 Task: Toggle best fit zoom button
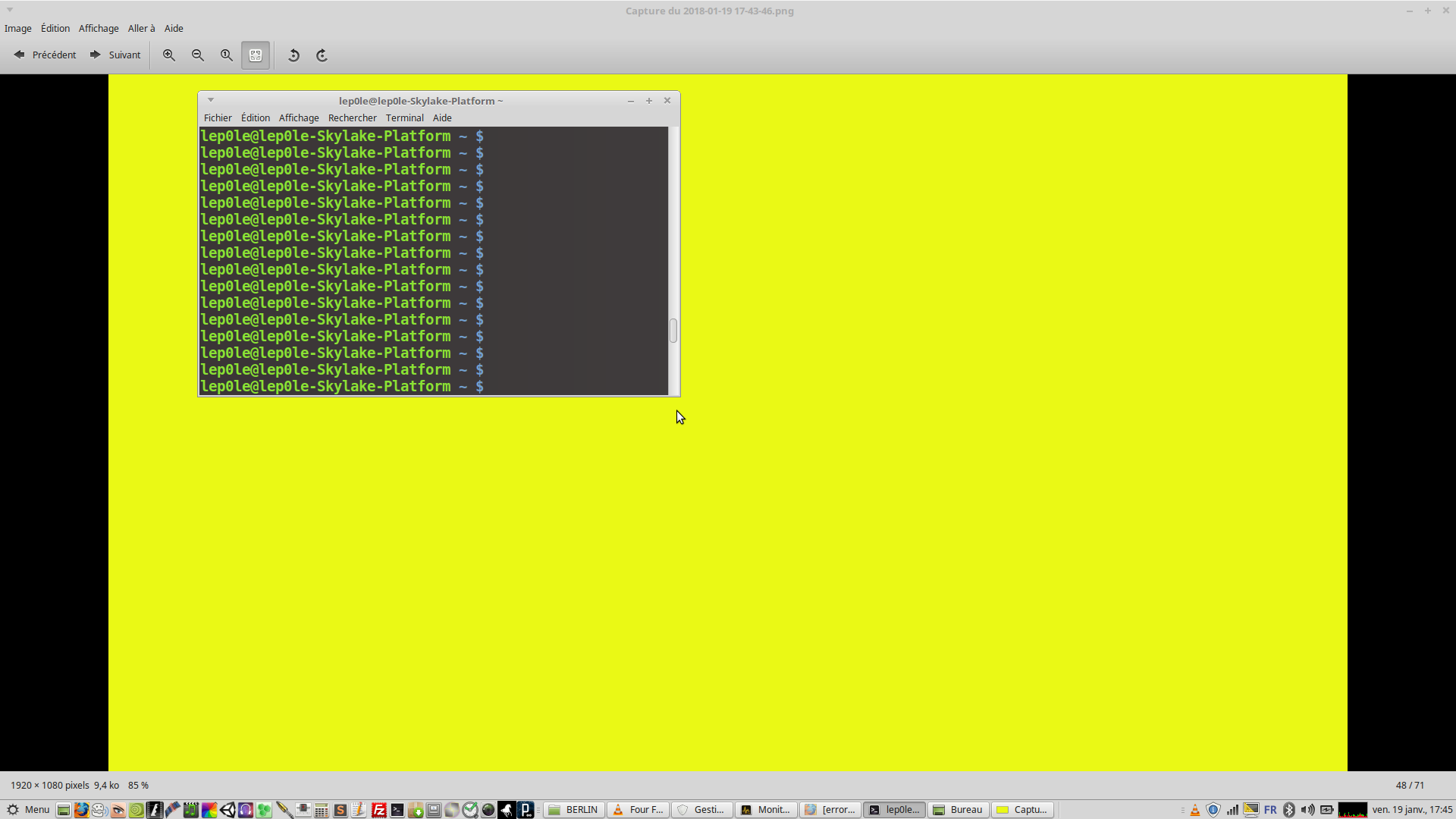point(256,55)
